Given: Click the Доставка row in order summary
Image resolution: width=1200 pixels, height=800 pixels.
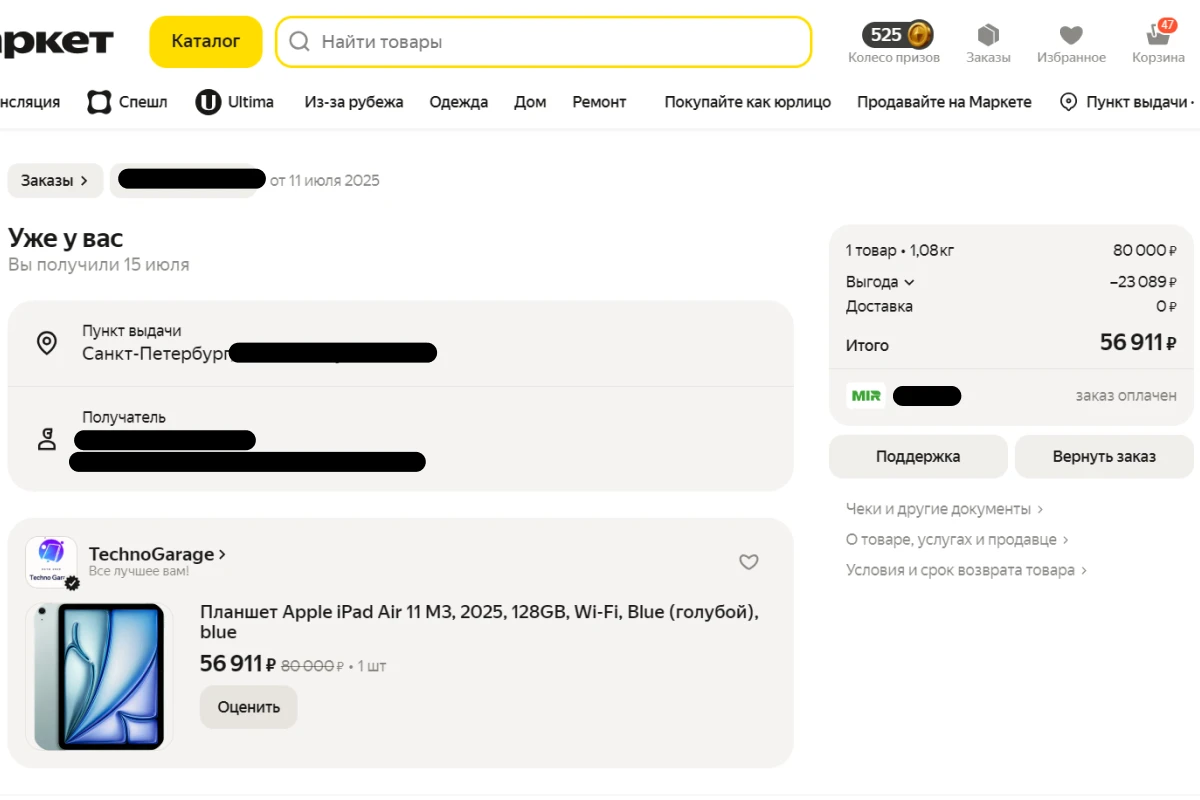Looking at the screenshot, I should click(x=1011, y=307).
